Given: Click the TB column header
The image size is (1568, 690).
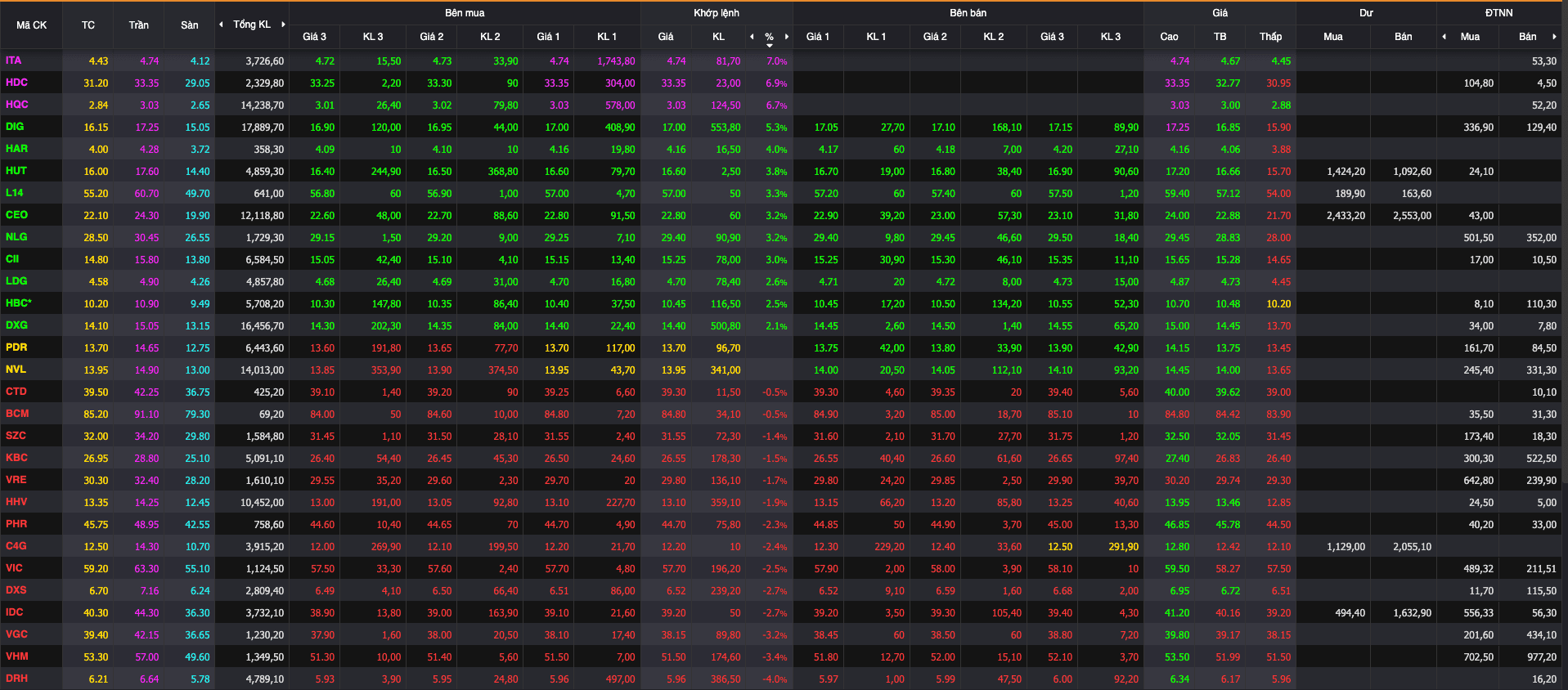Looking at the screenshot, I should 1220,37.
